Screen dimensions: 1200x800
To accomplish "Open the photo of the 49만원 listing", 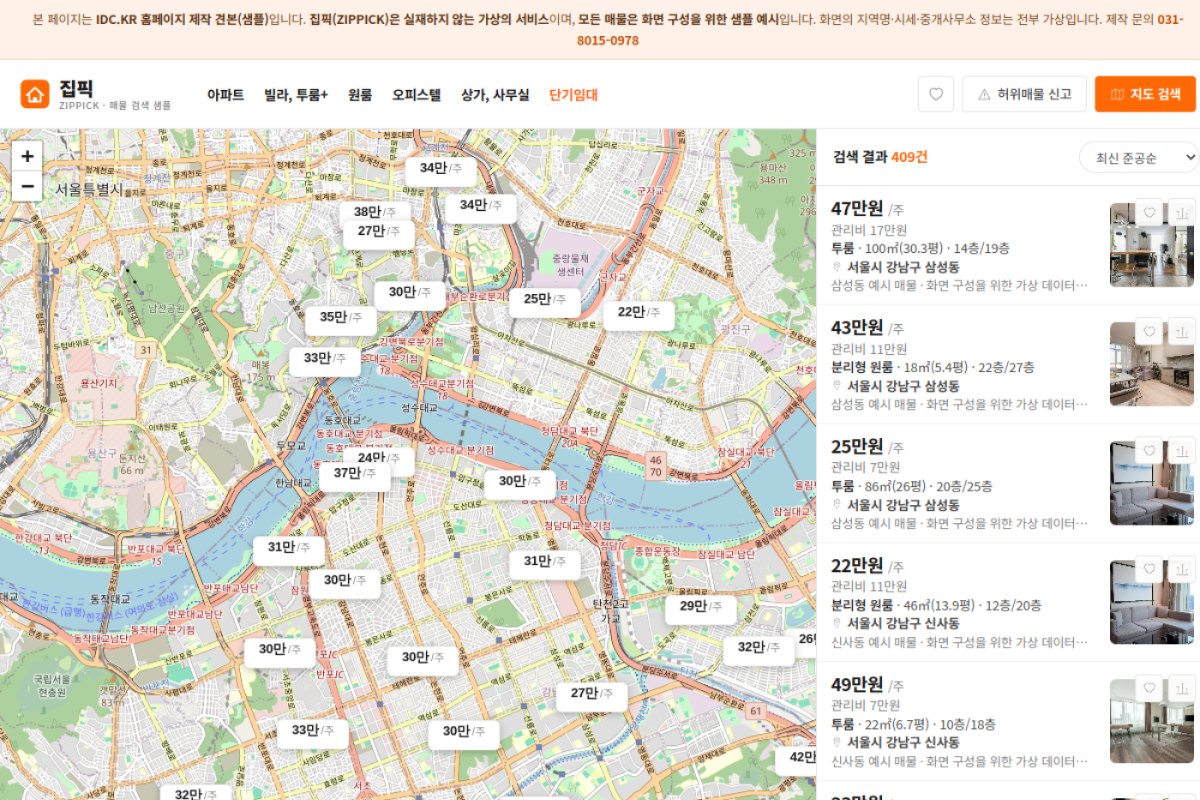I will coord(1152,721).
